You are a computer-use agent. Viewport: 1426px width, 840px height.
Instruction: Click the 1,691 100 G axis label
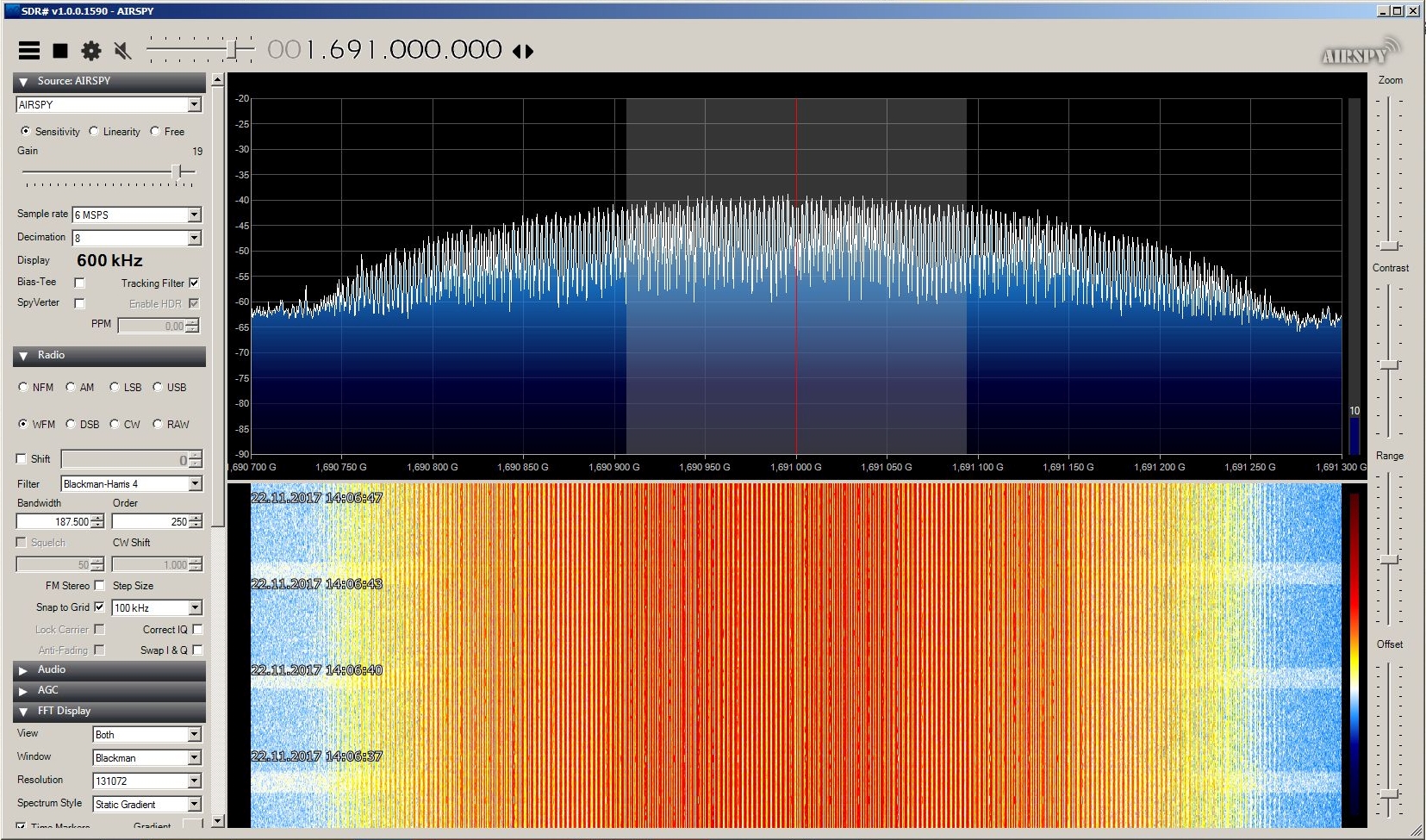(x=978, y=467)
